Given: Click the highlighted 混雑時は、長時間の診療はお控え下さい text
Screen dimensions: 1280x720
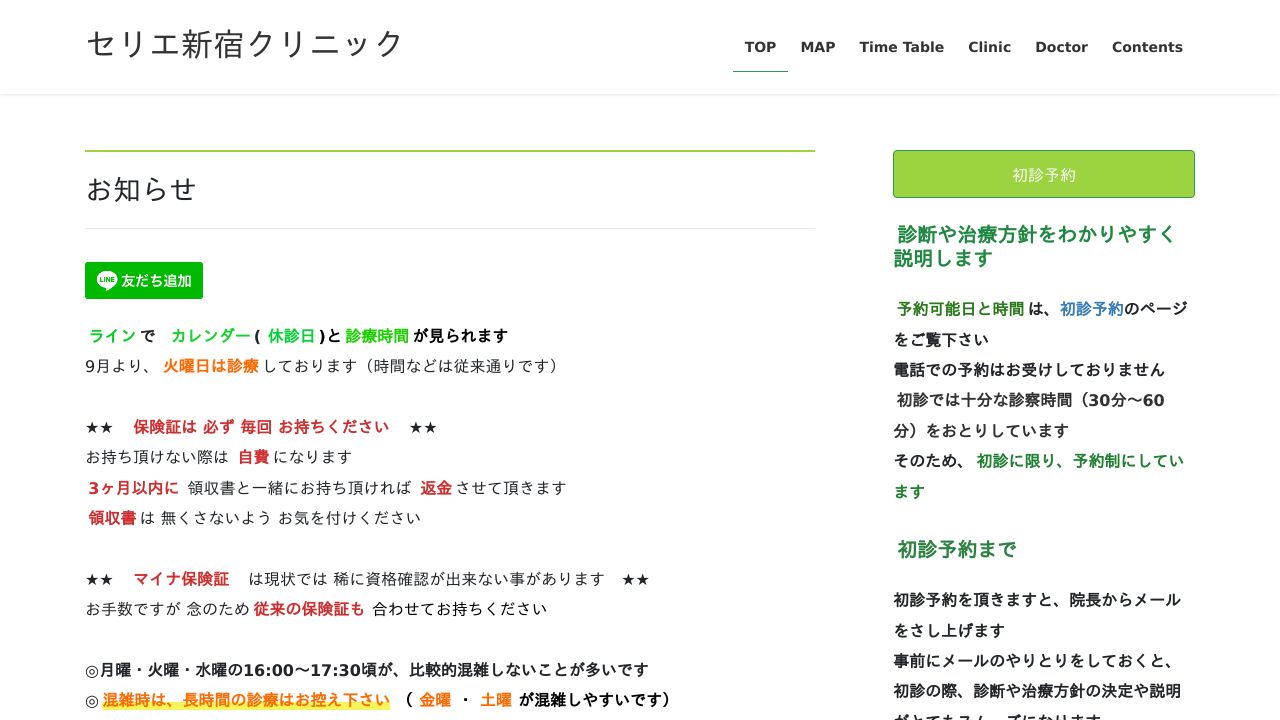Looking at the screenshot, I should [x=246, y=700].
